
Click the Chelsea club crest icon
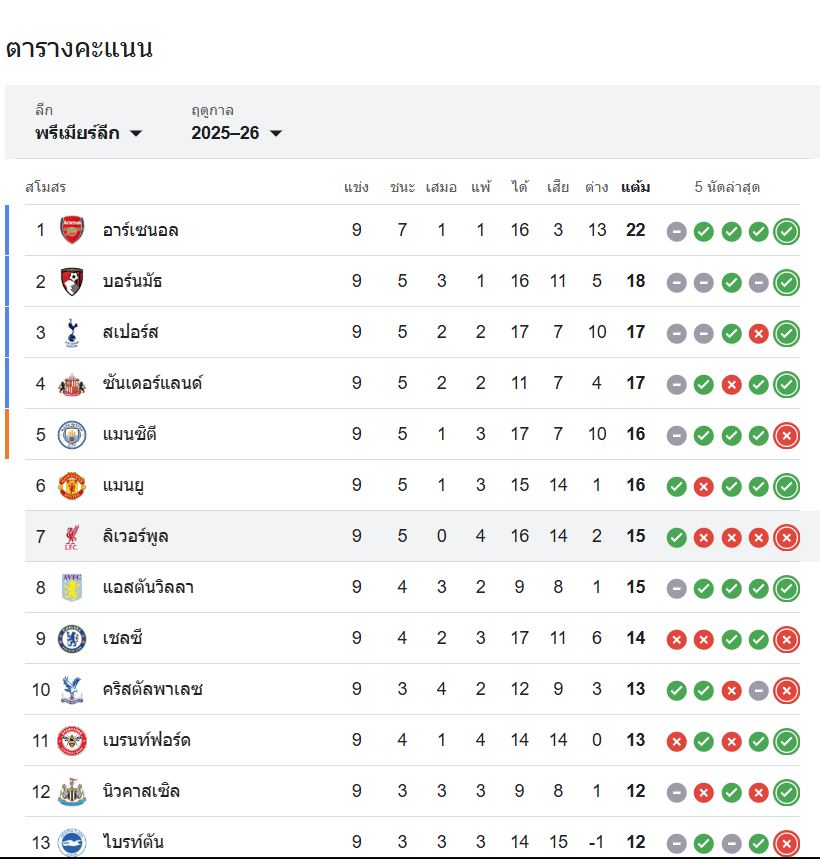[x=72, y=638]
